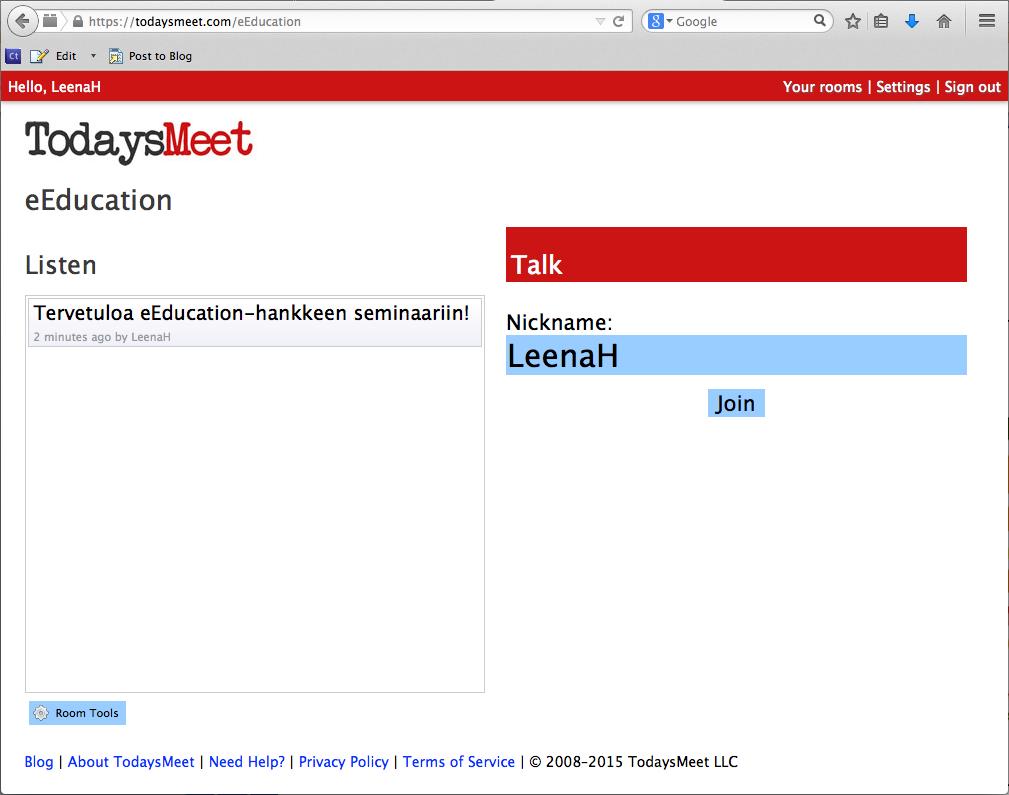Open the bookmarks list icon

881,21
